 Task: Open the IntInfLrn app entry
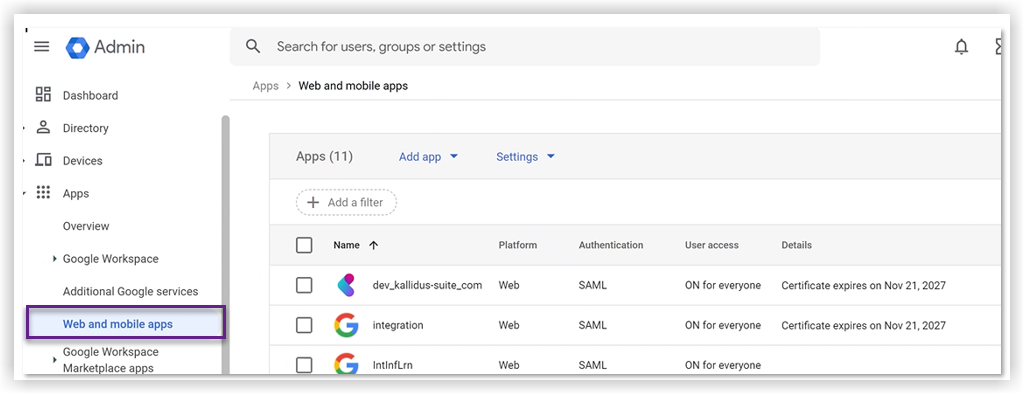pos(392,365)
